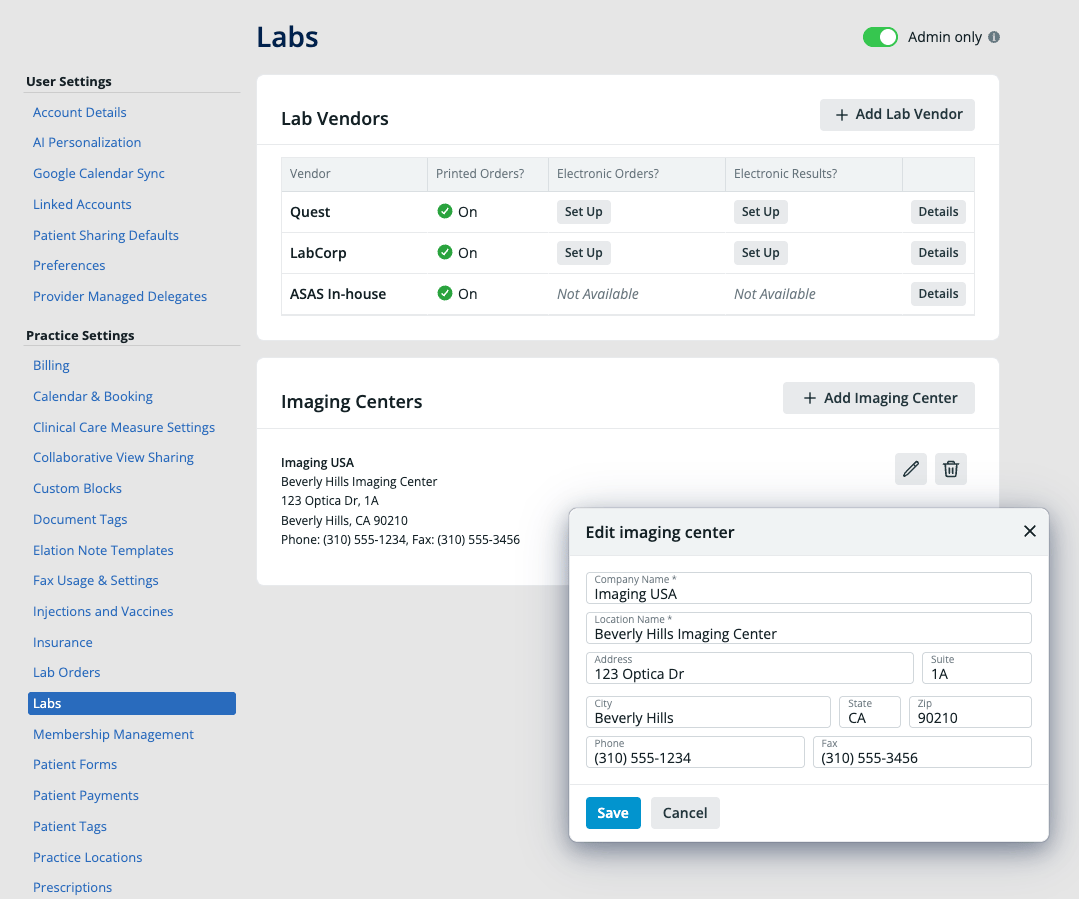Open Provider Managed Delegates
Image resolution: width=1079 pixels, height=899 pixels.
(120, 297)
